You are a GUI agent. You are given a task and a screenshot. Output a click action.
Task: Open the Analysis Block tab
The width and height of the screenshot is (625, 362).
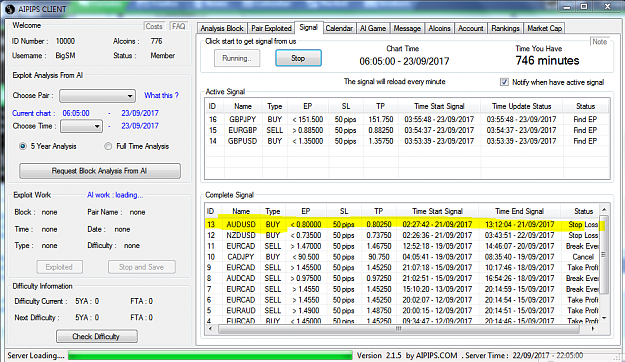(222, 28)
